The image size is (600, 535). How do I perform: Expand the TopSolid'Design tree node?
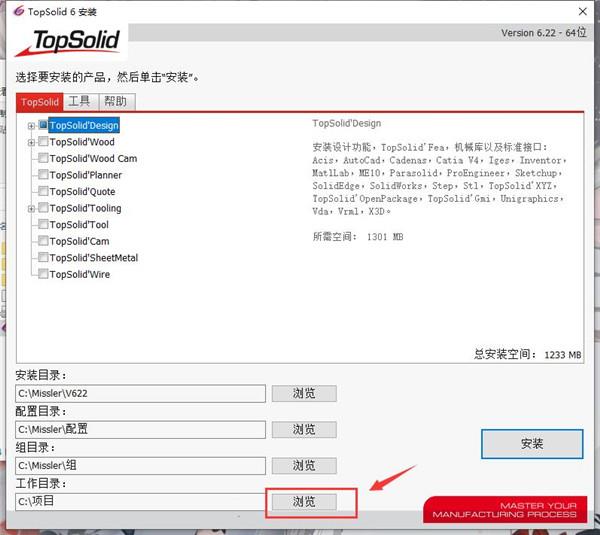click(31, 126)
